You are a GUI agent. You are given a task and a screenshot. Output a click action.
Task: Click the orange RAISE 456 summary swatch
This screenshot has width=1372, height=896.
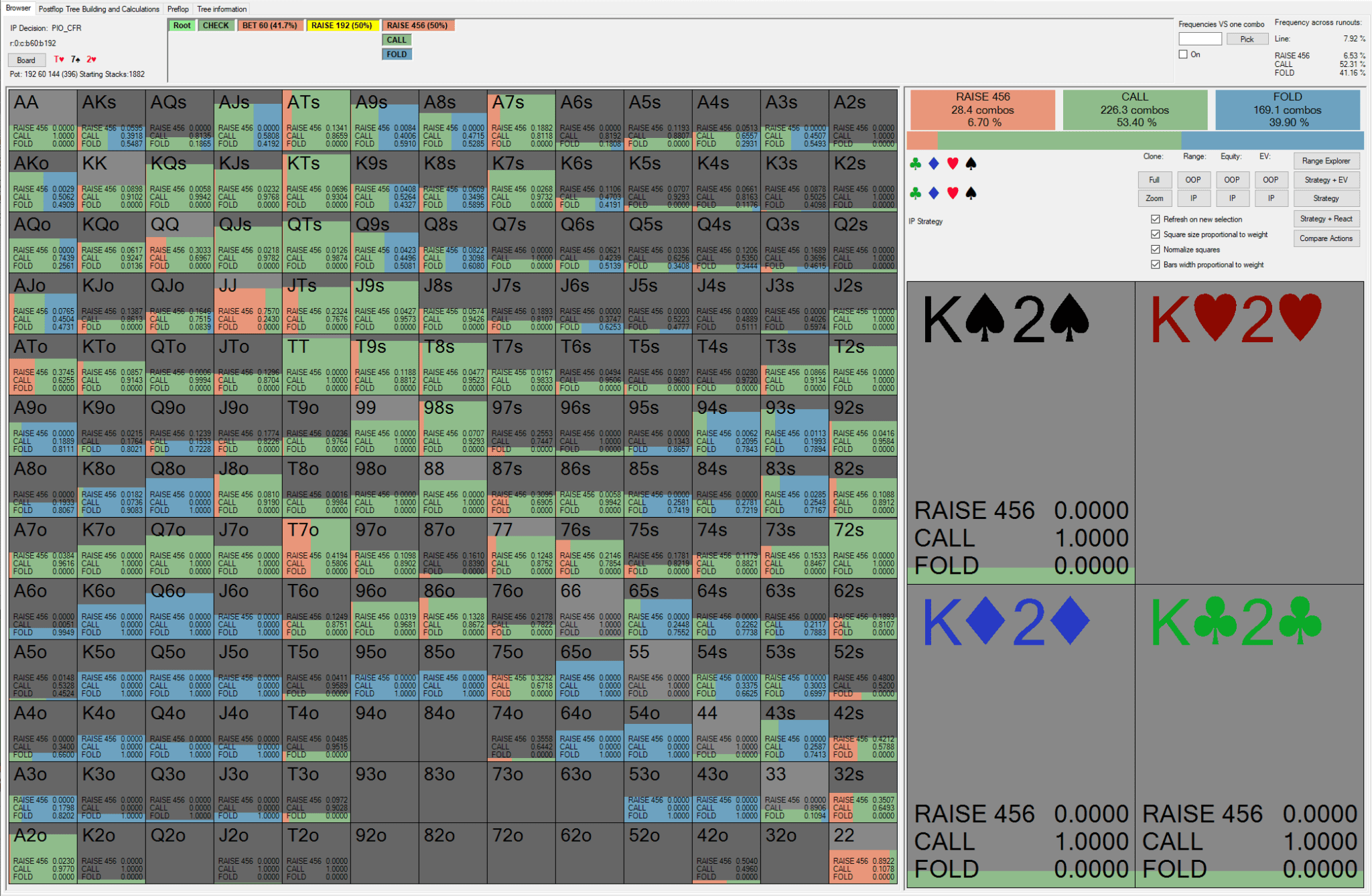point(982,110)
